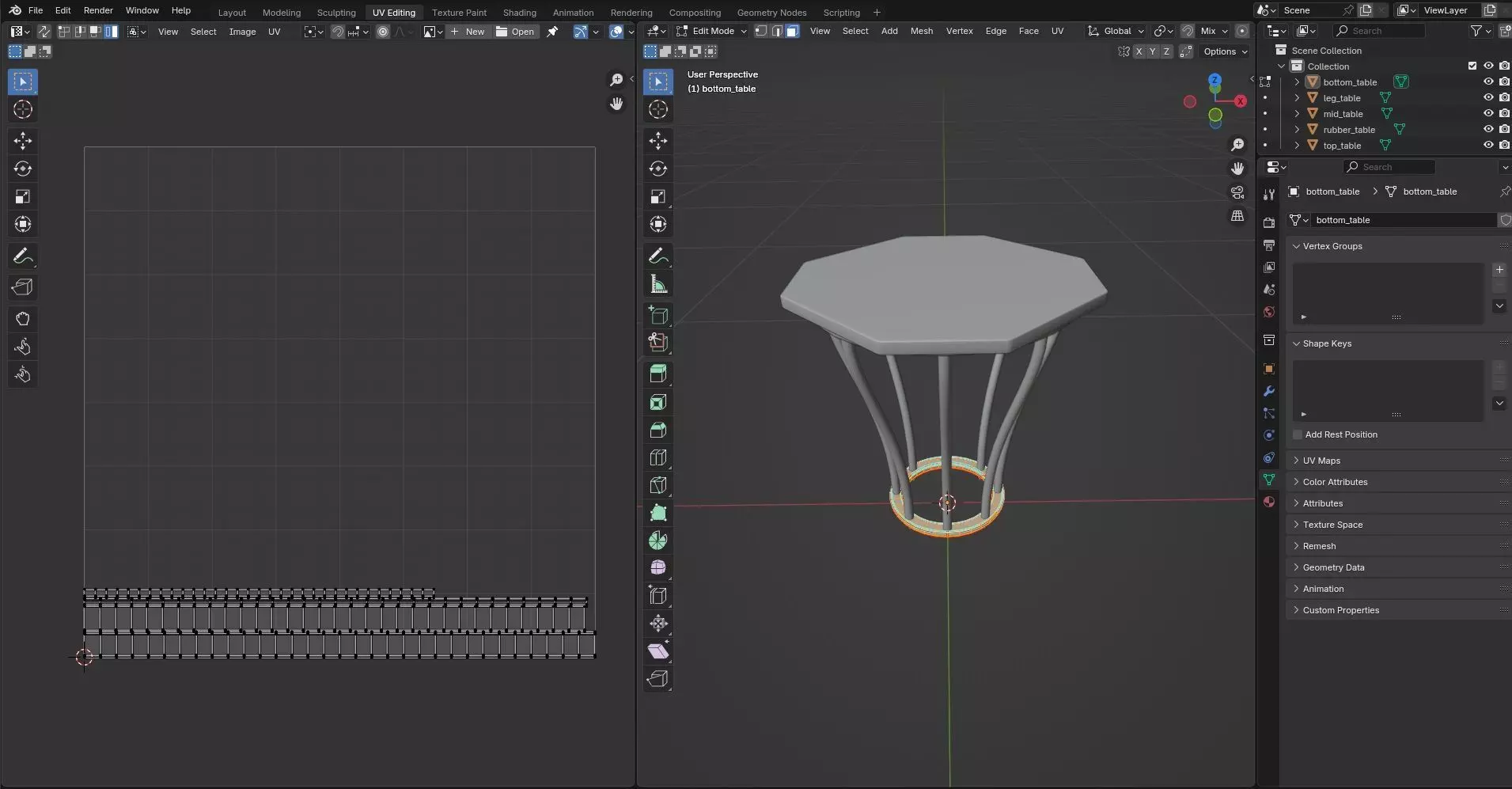Select the Add Cube tool
1512x789 pixels.
[x=658, y=315]
